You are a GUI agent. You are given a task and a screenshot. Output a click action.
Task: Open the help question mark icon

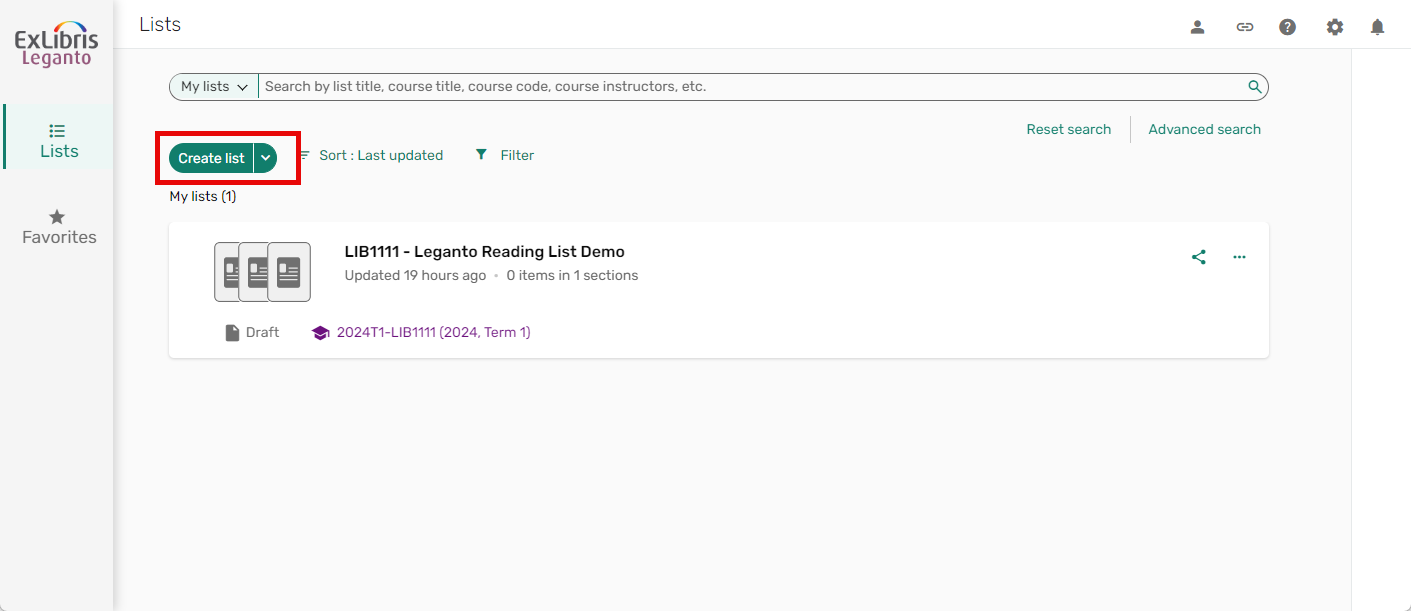coord(1287,26)
